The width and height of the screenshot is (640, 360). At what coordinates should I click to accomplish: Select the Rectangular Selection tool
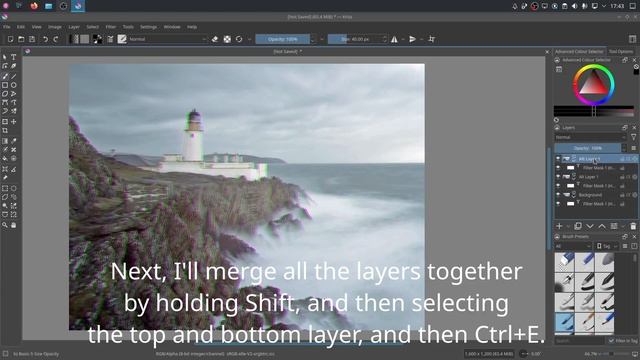pyautogui.click(x=5, y=188)
